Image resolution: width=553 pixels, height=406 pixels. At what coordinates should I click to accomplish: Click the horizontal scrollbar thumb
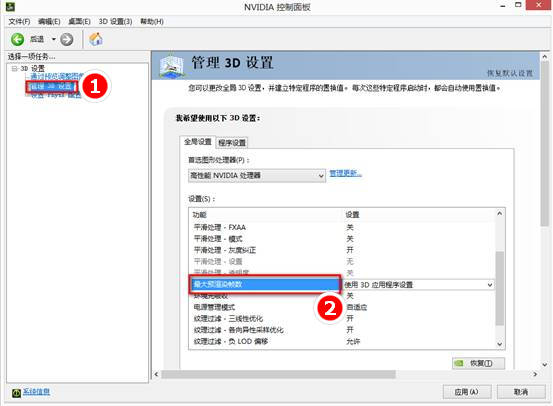tap(279, 374)
